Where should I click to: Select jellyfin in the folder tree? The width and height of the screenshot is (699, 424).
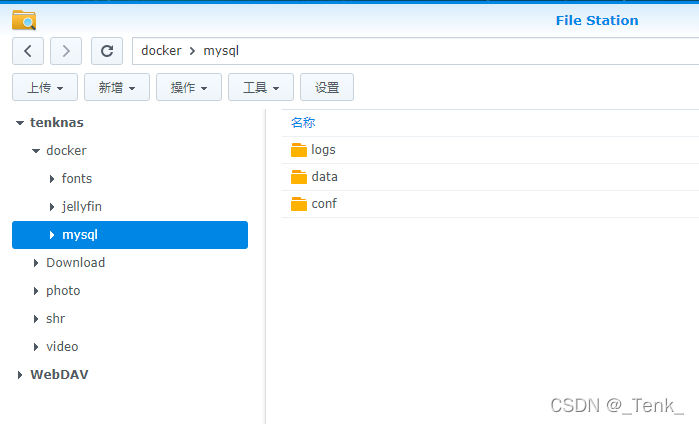82,207
